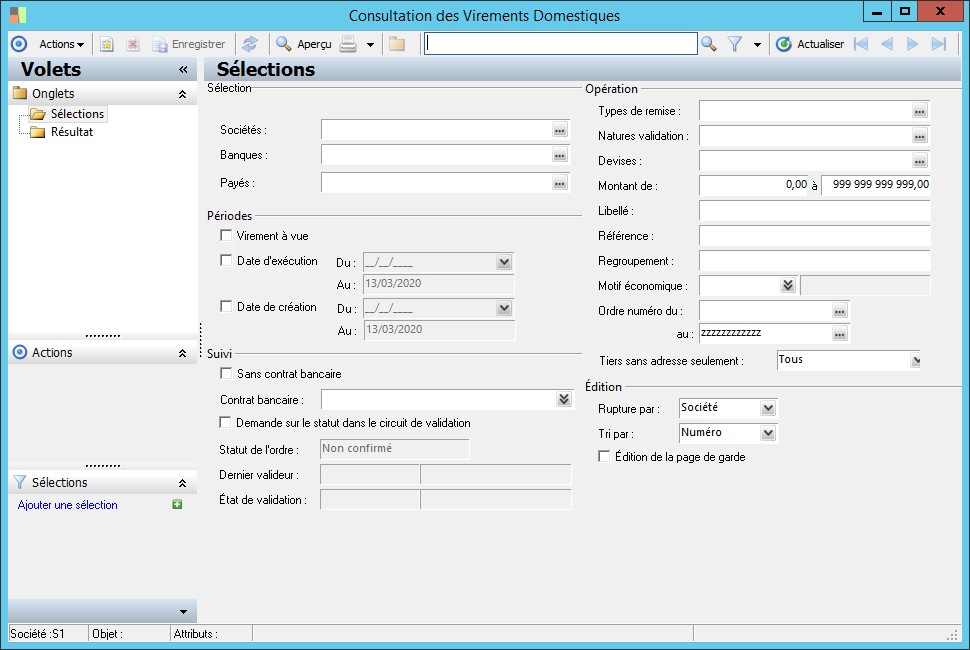Click into the Libellé text field

[x=814, y=211]
